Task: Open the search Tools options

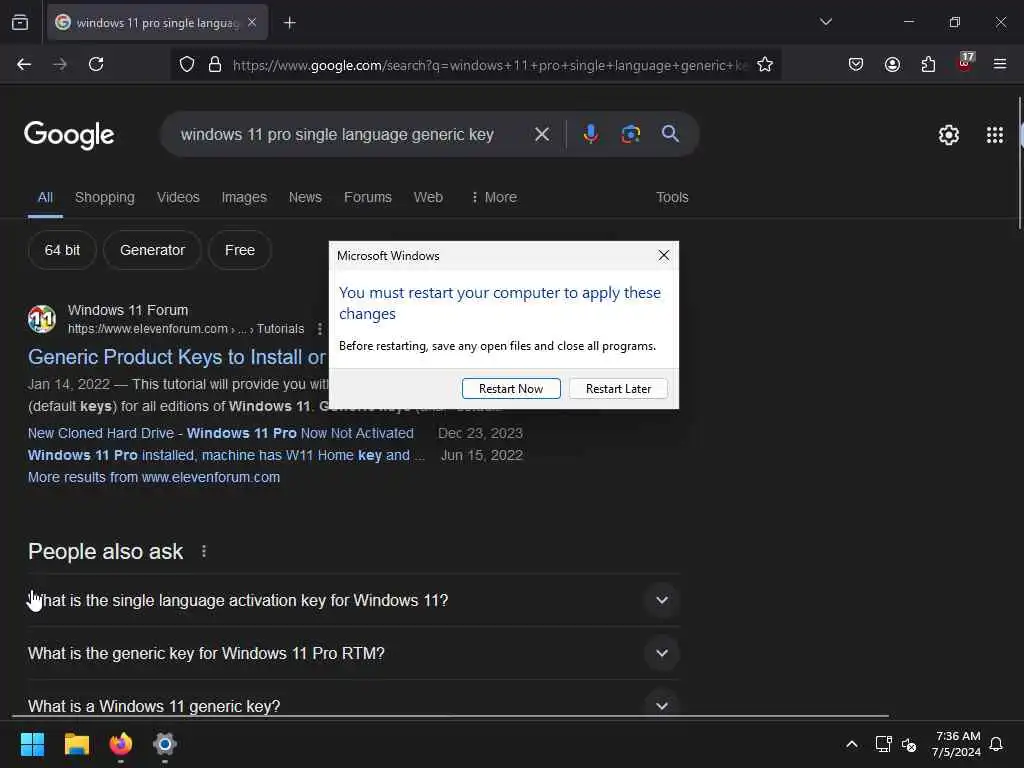Action: tap(672, 197)
